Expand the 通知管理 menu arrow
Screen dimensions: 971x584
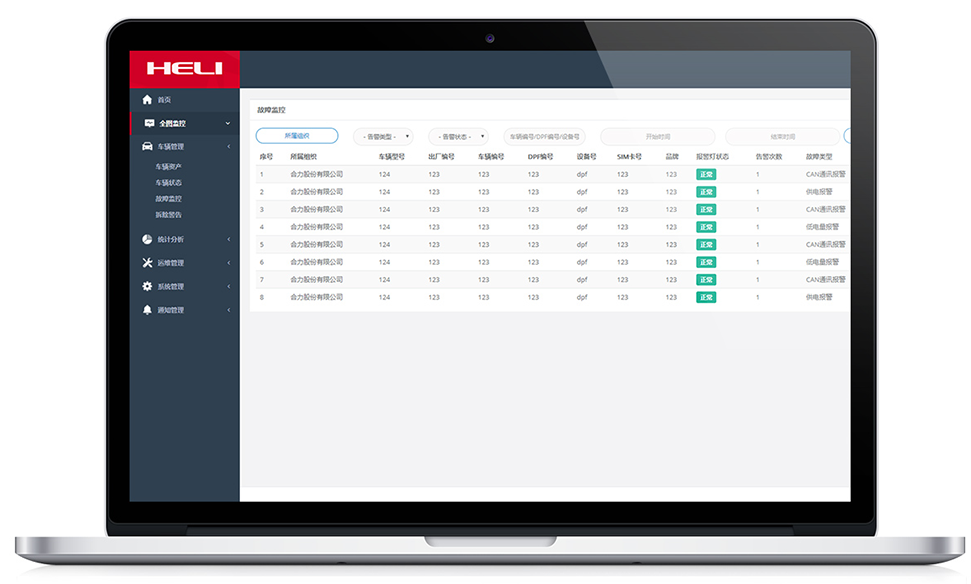point(228,310)
